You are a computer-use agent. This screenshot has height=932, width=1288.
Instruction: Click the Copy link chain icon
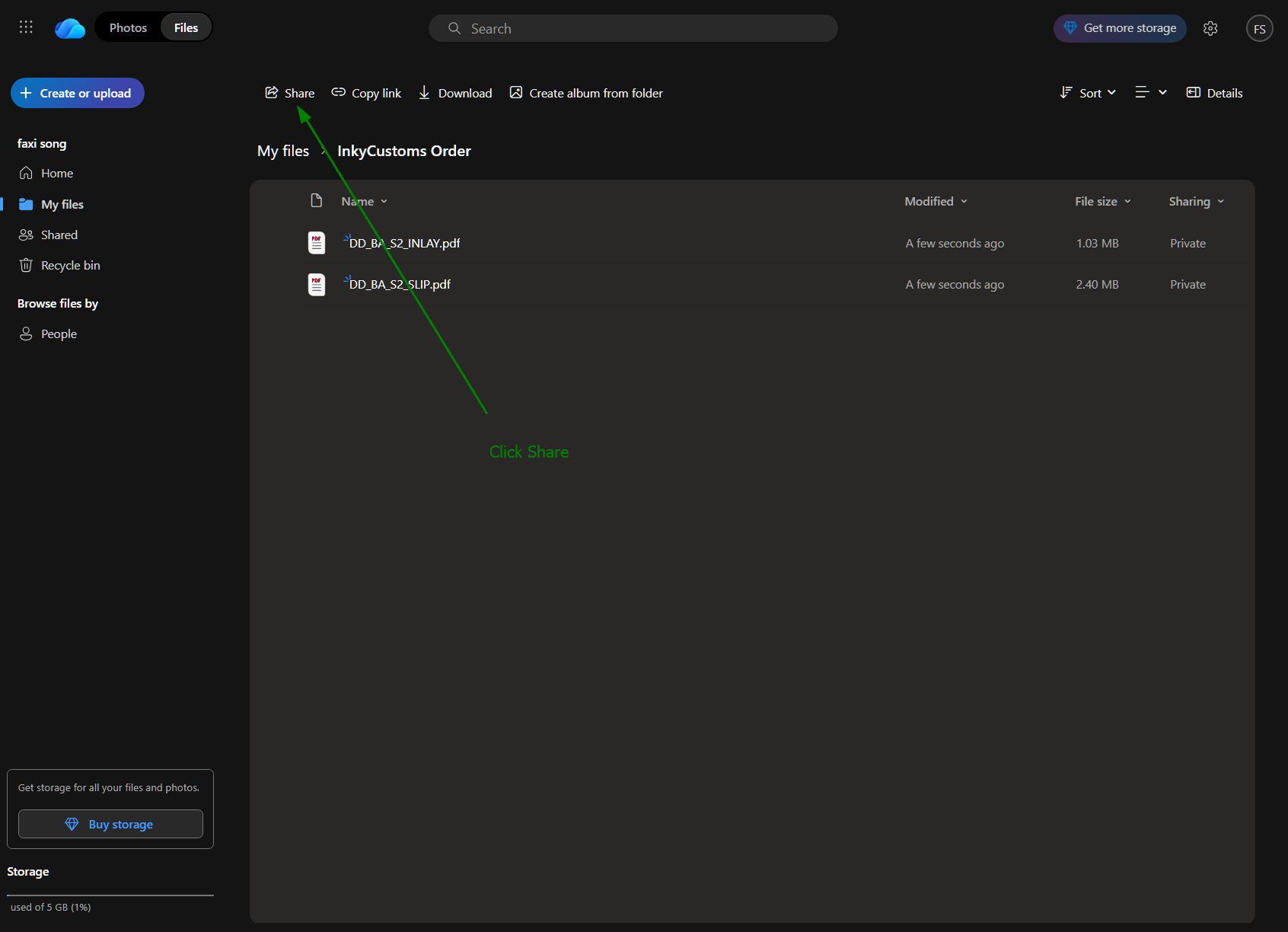(x=339, y=92)
